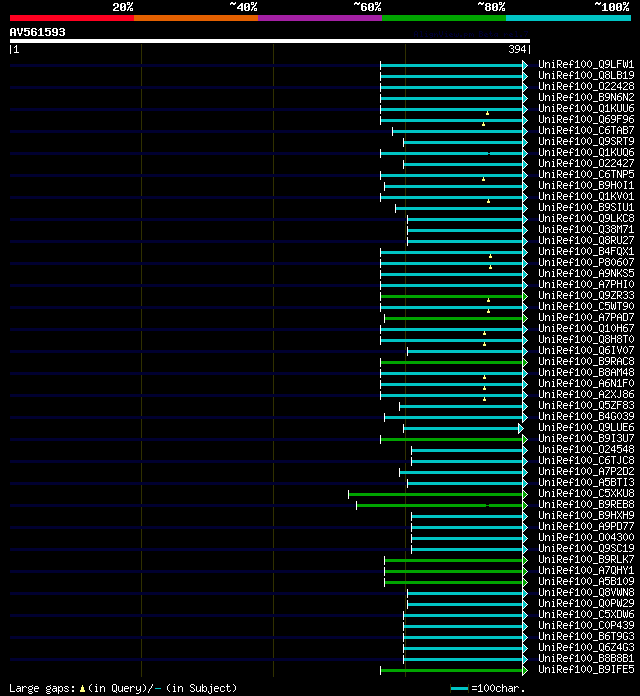This screenshot has width=640, height=696.
Task: Select label UniRef100_Q9SRT9
Action: click(x=586, y=142)
